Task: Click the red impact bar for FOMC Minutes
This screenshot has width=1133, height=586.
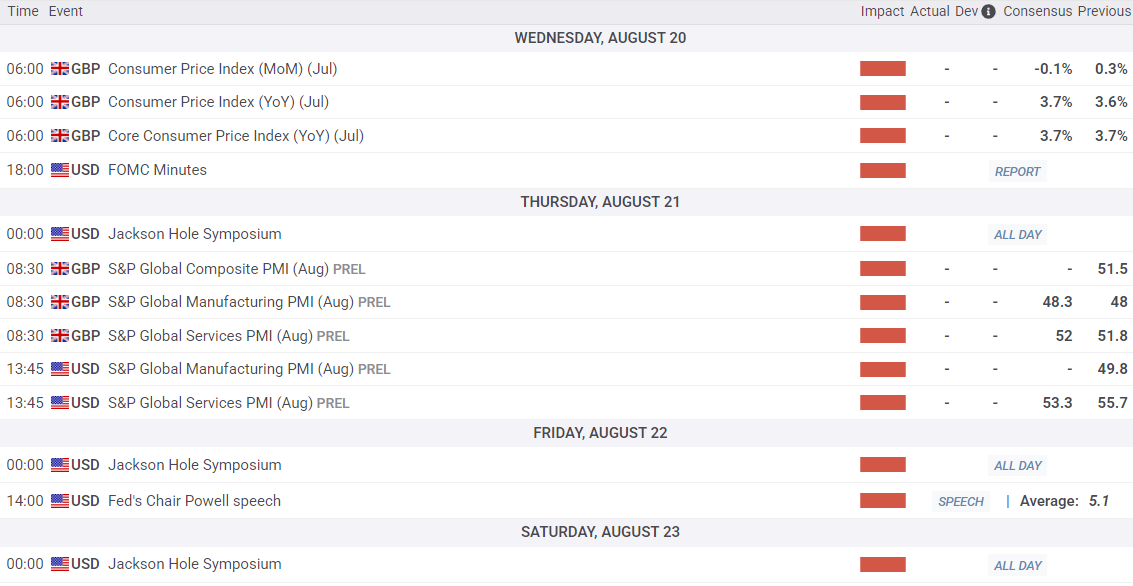Action: (882, 170)
